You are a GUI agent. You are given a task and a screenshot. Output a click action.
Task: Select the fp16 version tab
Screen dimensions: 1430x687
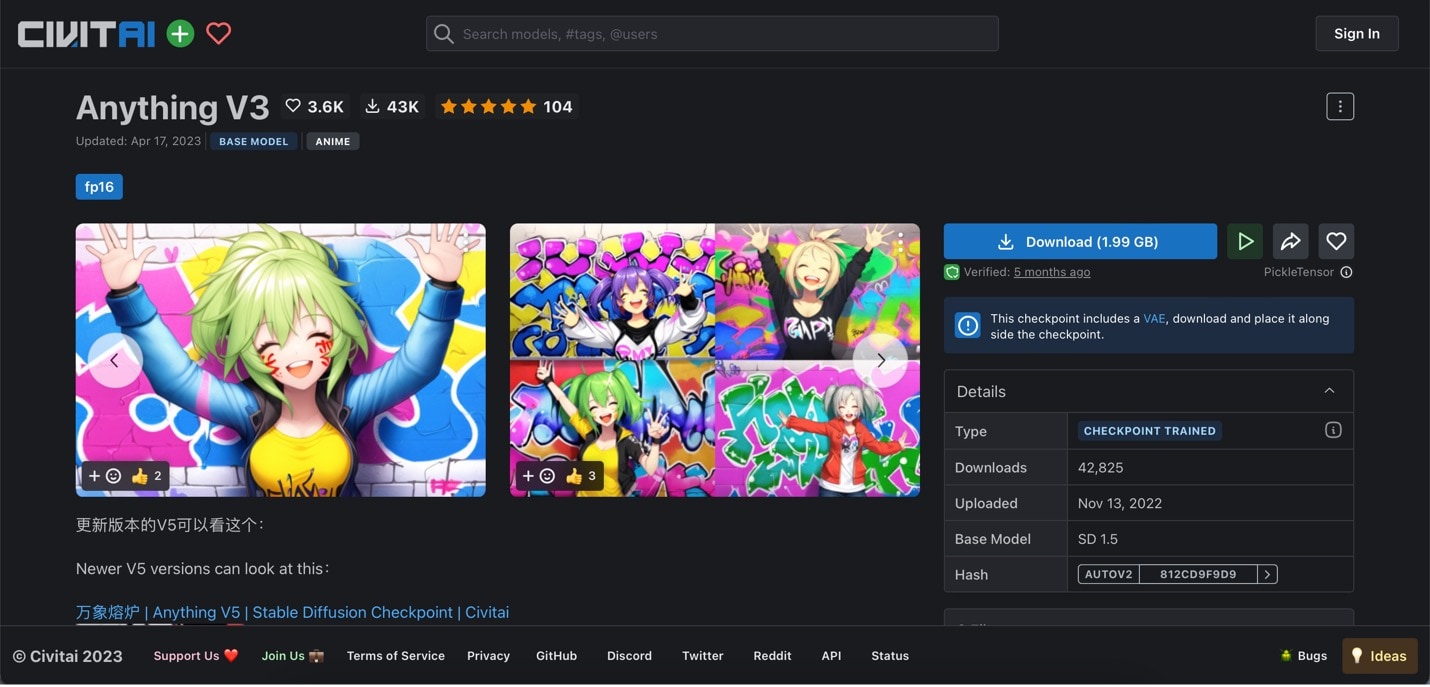pyautogui.click(x=99, y=187)
